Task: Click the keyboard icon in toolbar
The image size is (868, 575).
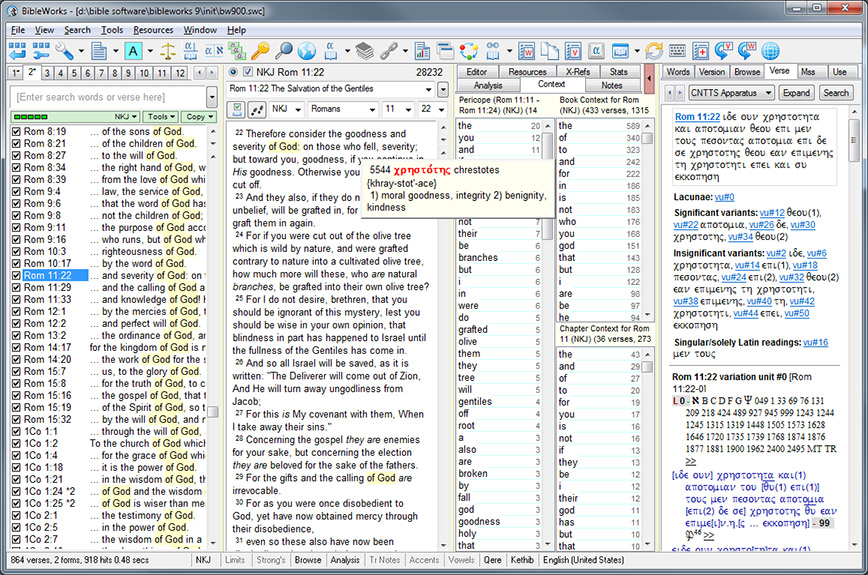Action: 678,50
